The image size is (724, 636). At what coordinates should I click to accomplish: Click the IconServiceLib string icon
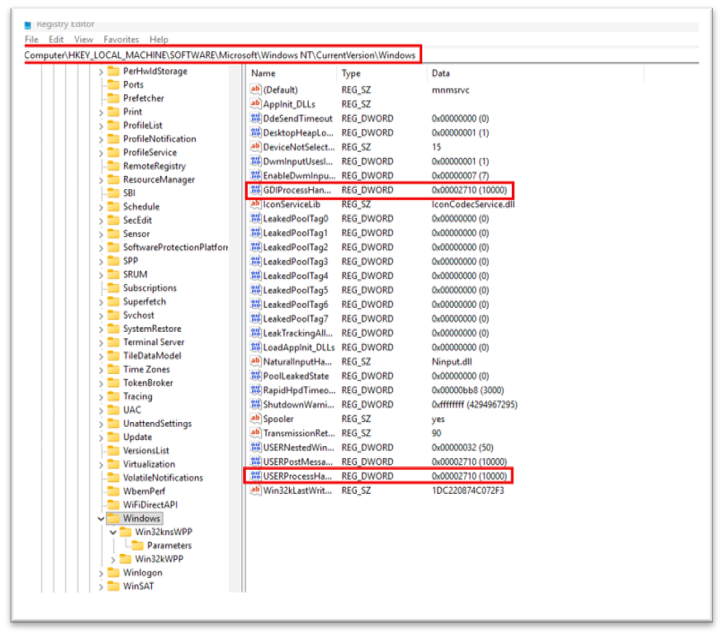pos(255,204)
